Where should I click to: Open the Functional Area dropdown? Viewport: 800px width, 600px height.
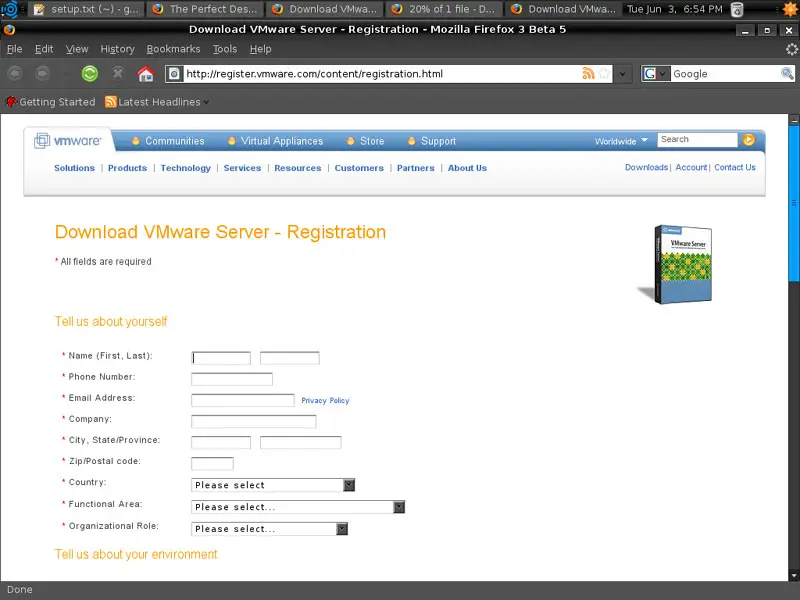coord(298,507)
